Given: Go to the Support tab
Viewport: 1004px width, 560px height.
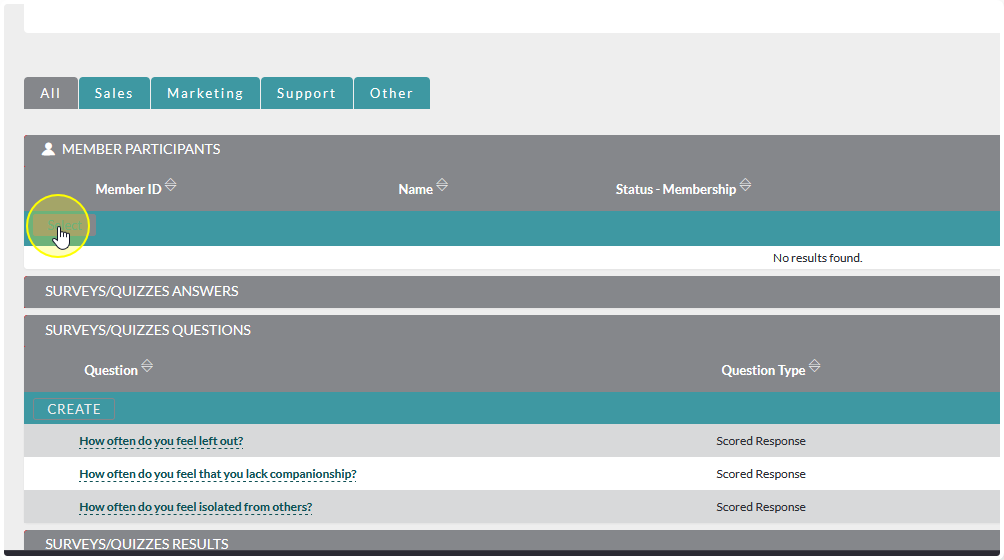Looking at the screenshot, I should (x=306, y=93).
